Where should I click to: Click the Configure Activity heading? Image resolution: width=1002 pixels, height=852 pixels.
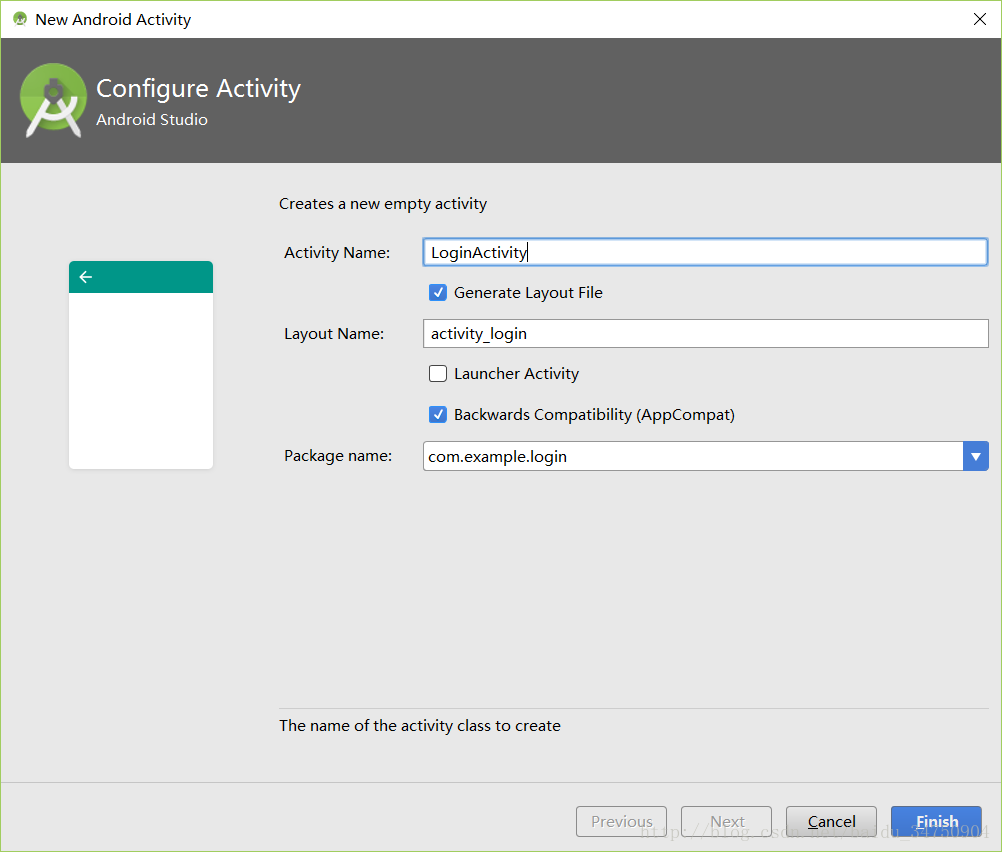click(x=198, y=89)
